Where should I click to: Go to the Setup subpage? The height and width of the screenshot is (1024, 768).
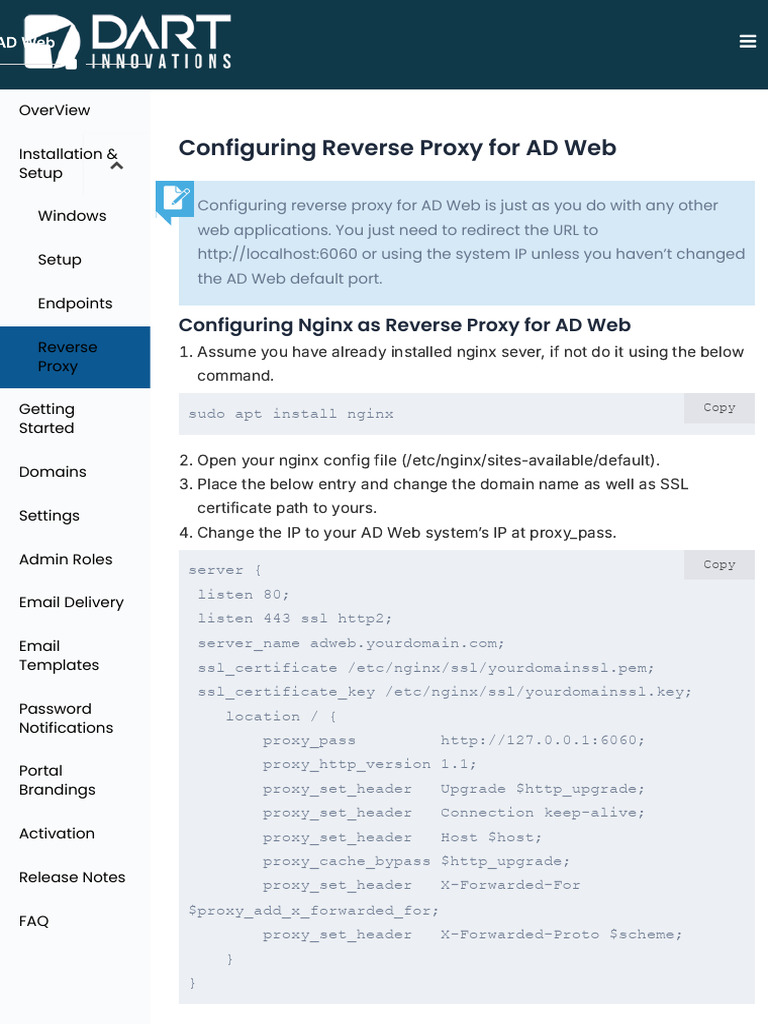coord(59,259)
